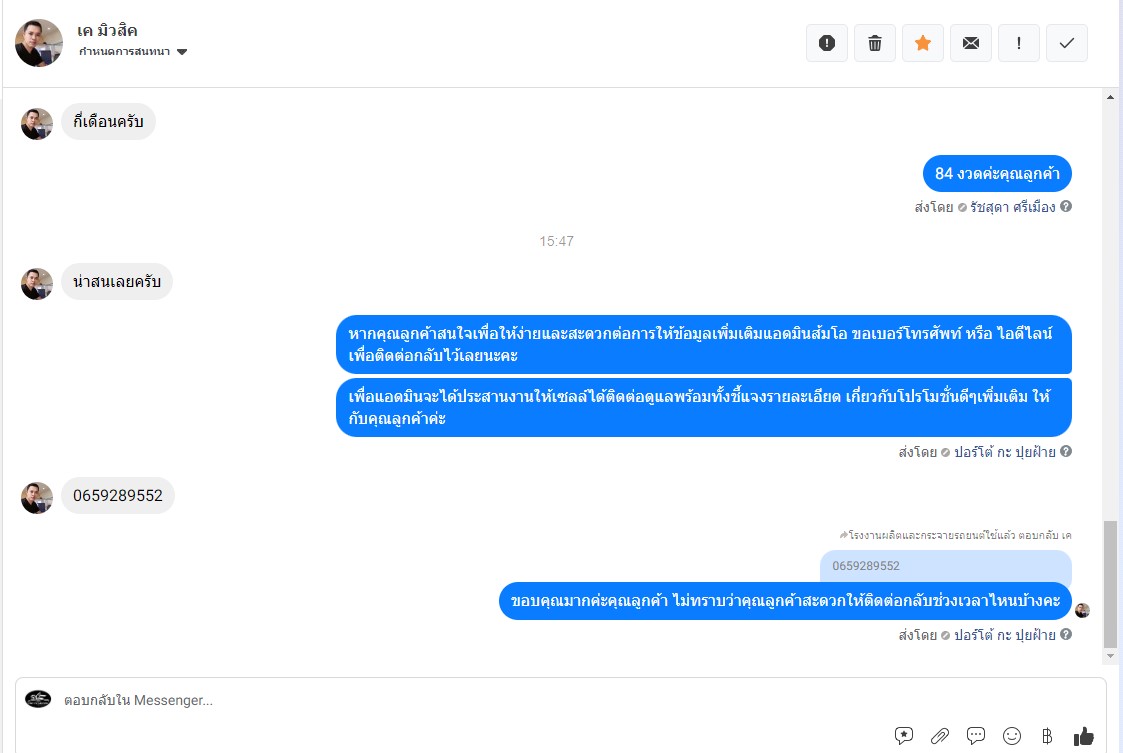1123x753 pixels.
Task: Toggle the orange follow-up star
Action: coord(922,43)
